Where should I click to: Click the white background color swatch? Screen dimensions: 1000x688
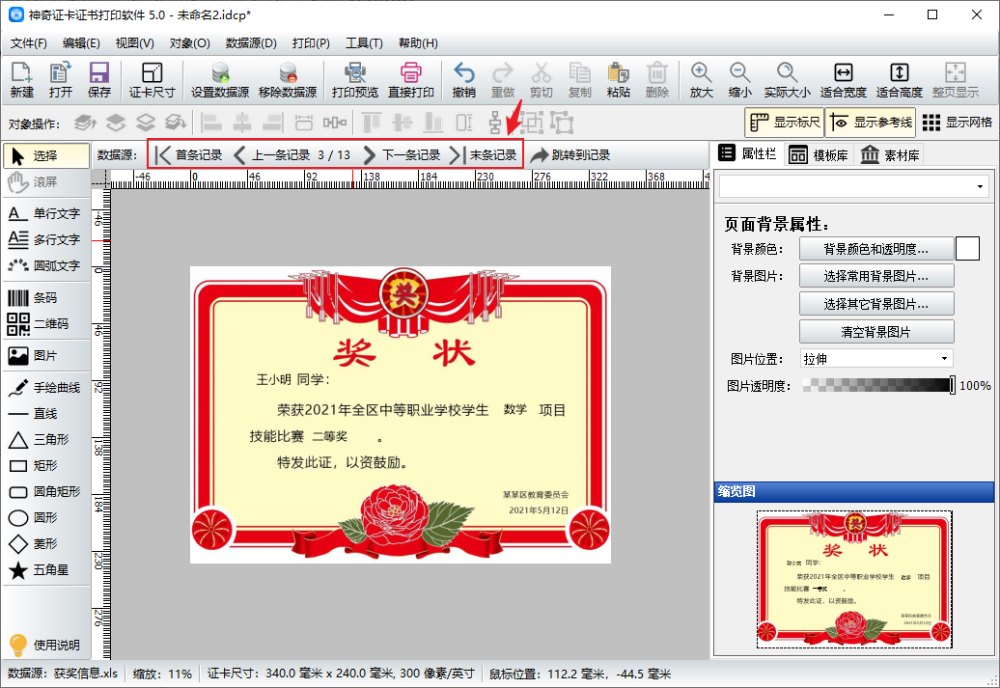click(x=967, y=248)
